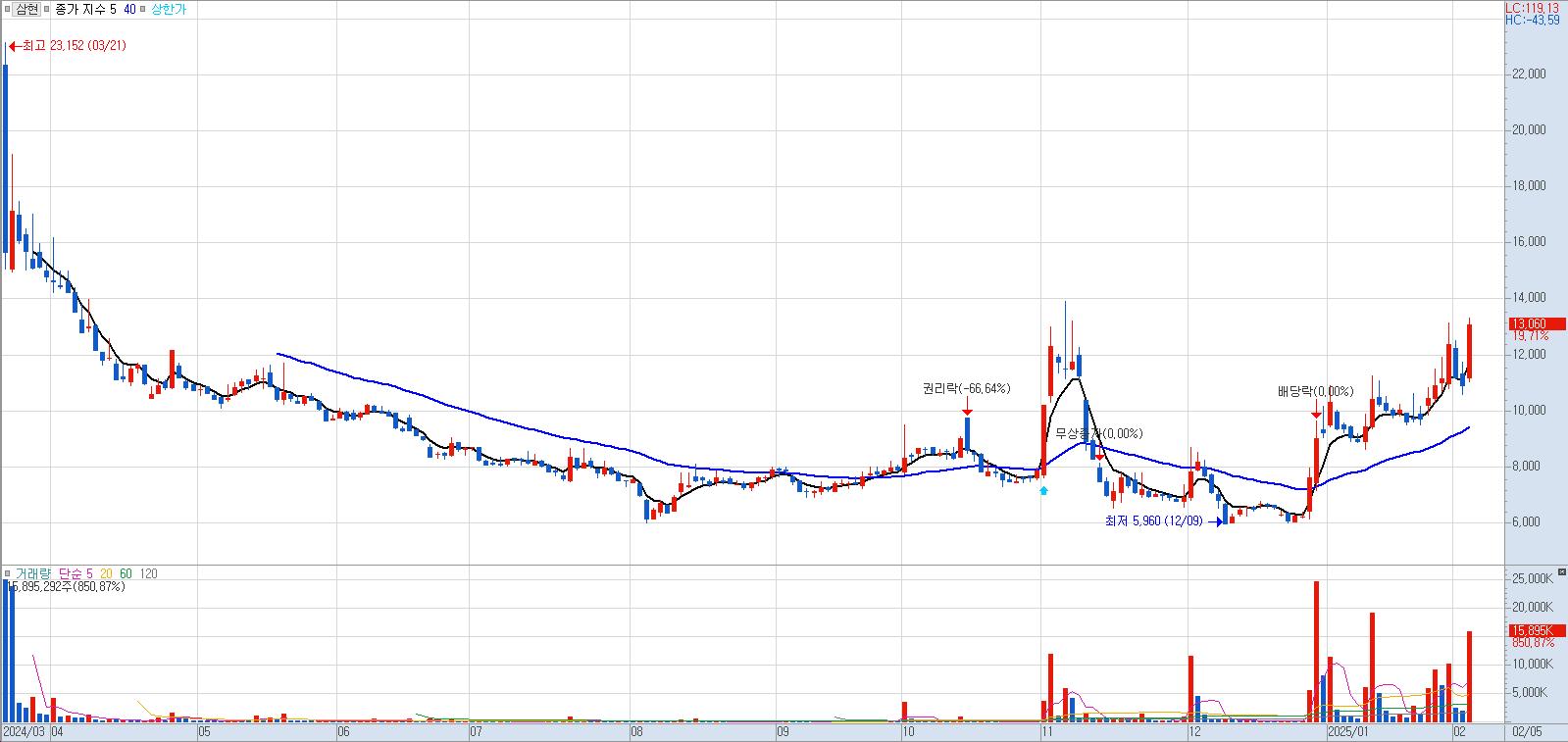This screenshot has width=1568, height=742.
Task: Click the 10,000K volume axis label
Action: click(x=1535, y=665)
